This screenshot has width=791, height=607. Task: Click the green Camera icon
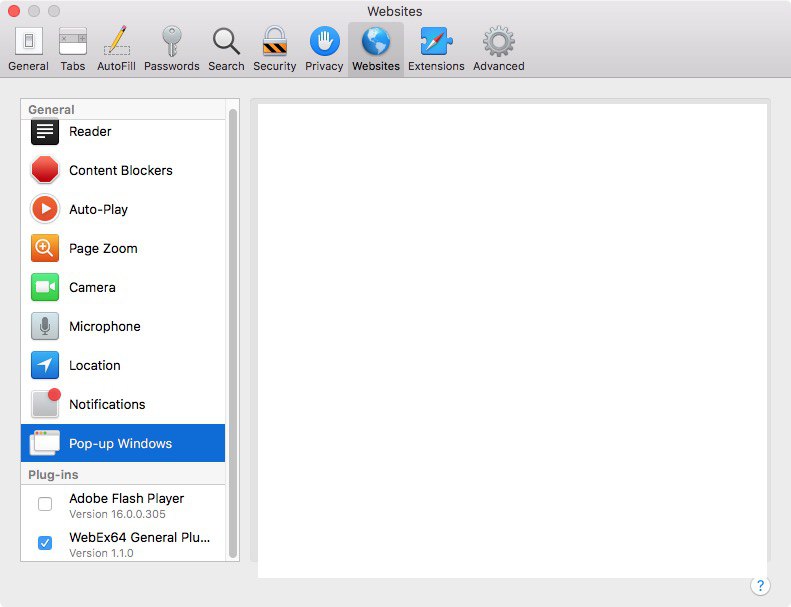click(x=45, y=287)
